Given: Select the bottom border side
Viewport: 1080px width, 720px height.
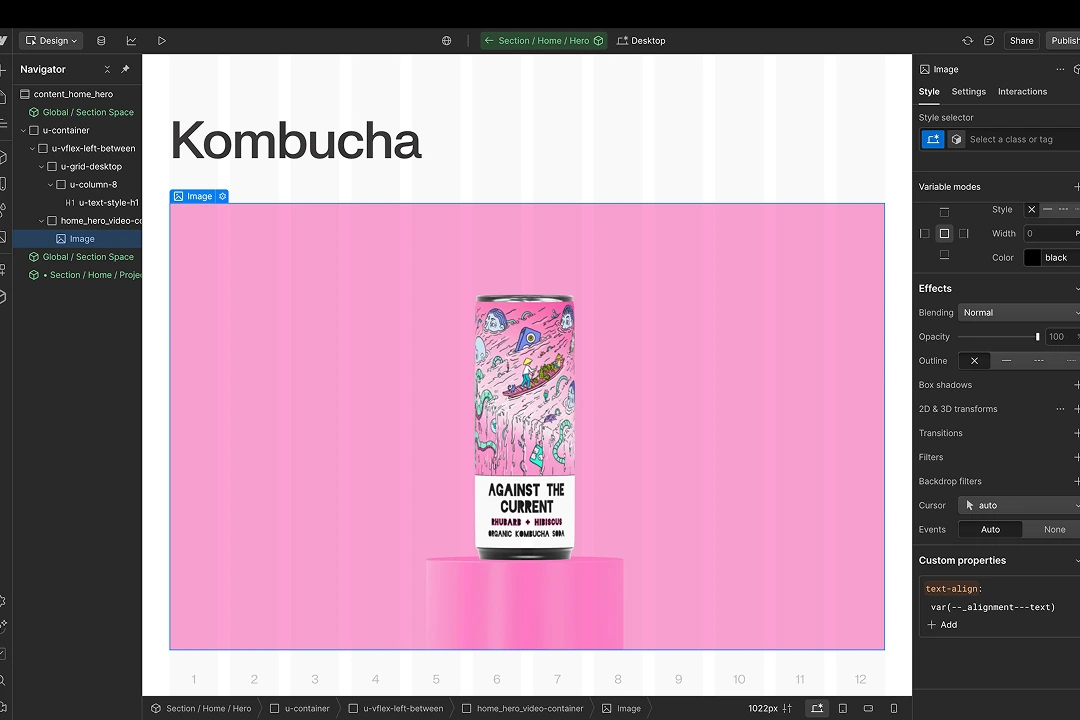Looking at the screenshot, I should (x=944, y=255).
